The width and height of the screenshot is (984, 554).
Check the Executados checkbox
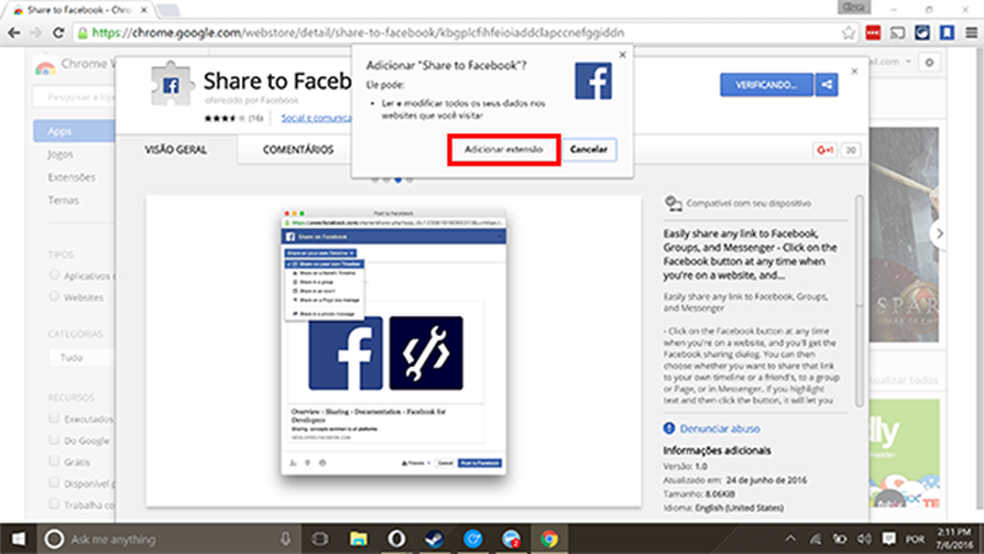[x=54, y=418]
